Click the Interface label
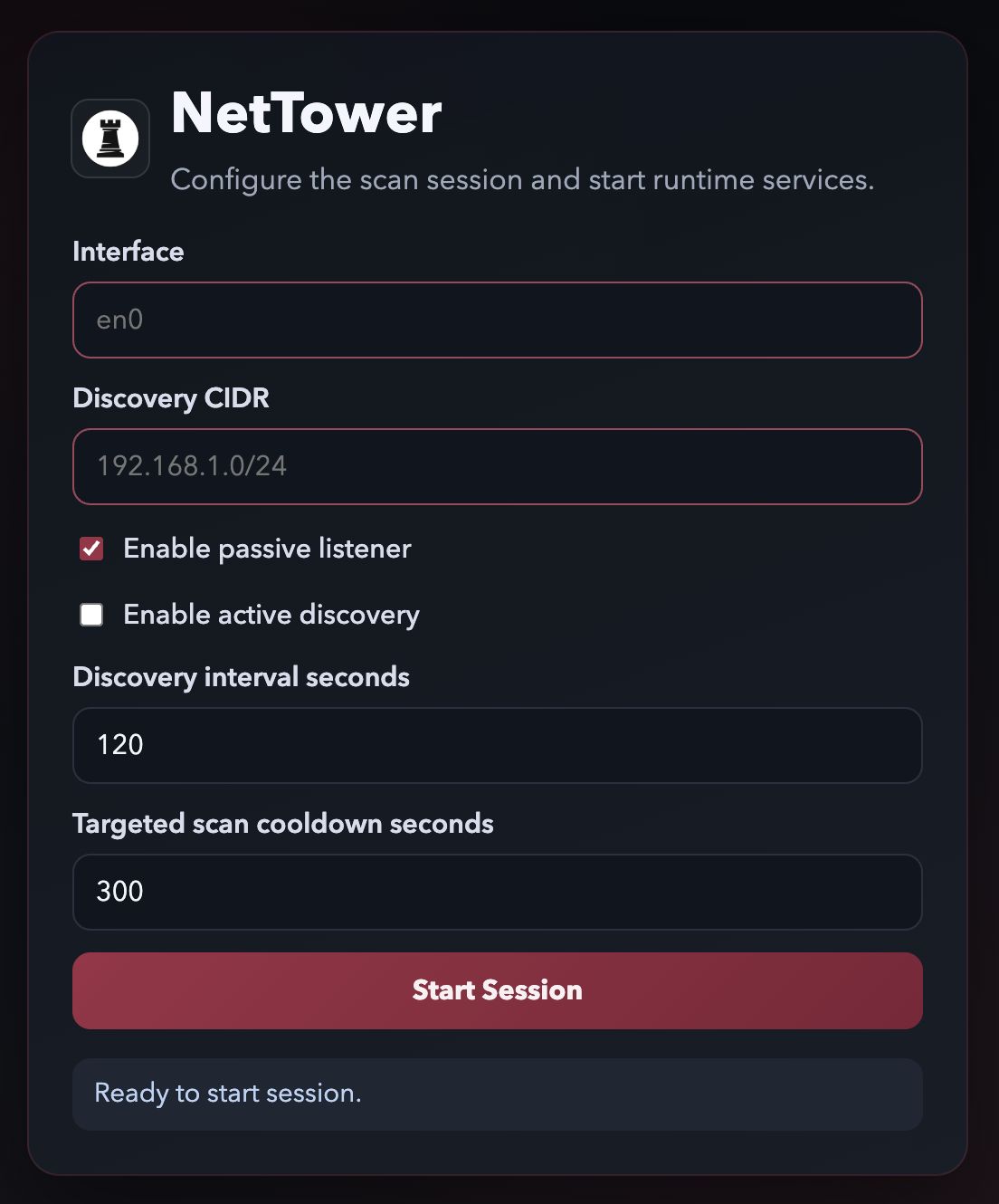The width and height of the screenshot is (999, 1204). click(x=128, y=252)
